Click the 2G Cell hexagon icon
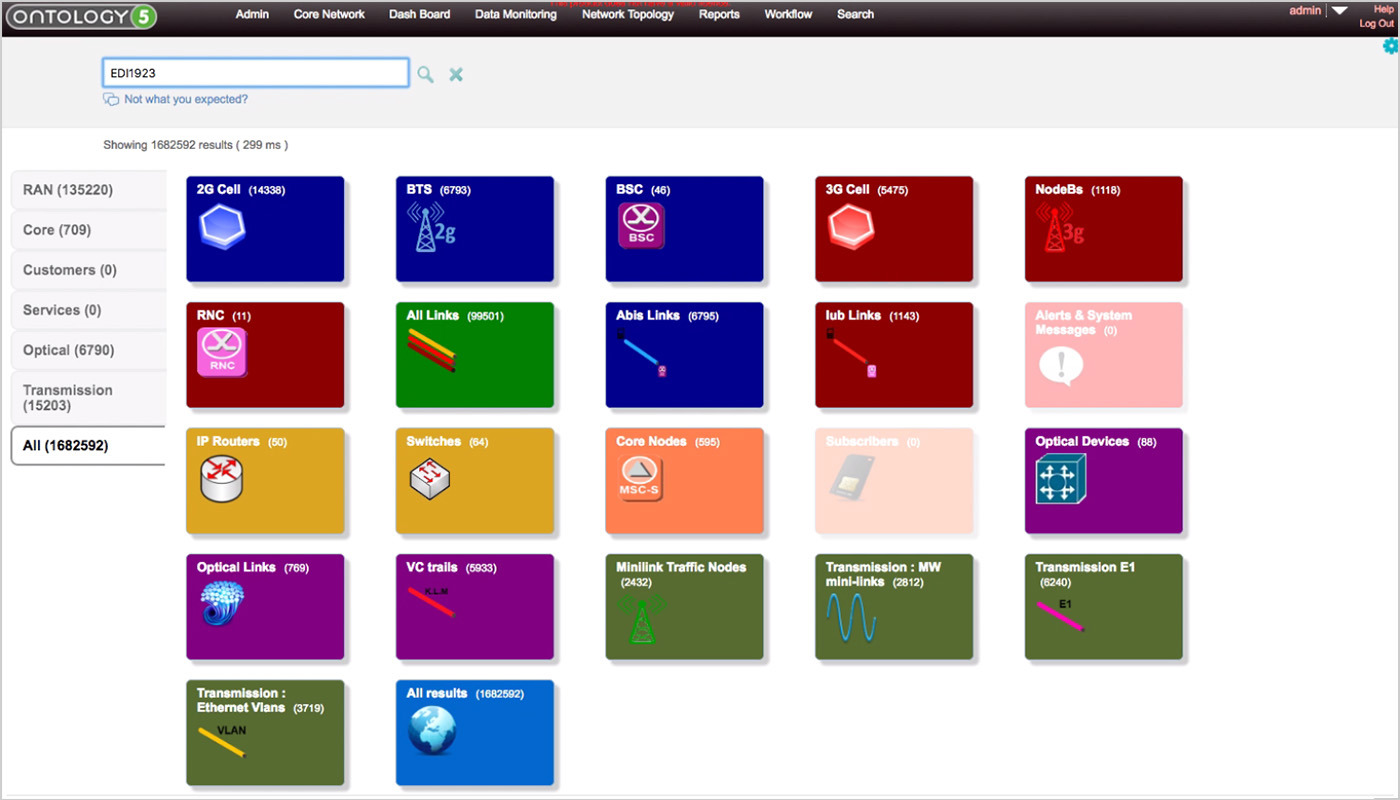 tap(221, 226)
